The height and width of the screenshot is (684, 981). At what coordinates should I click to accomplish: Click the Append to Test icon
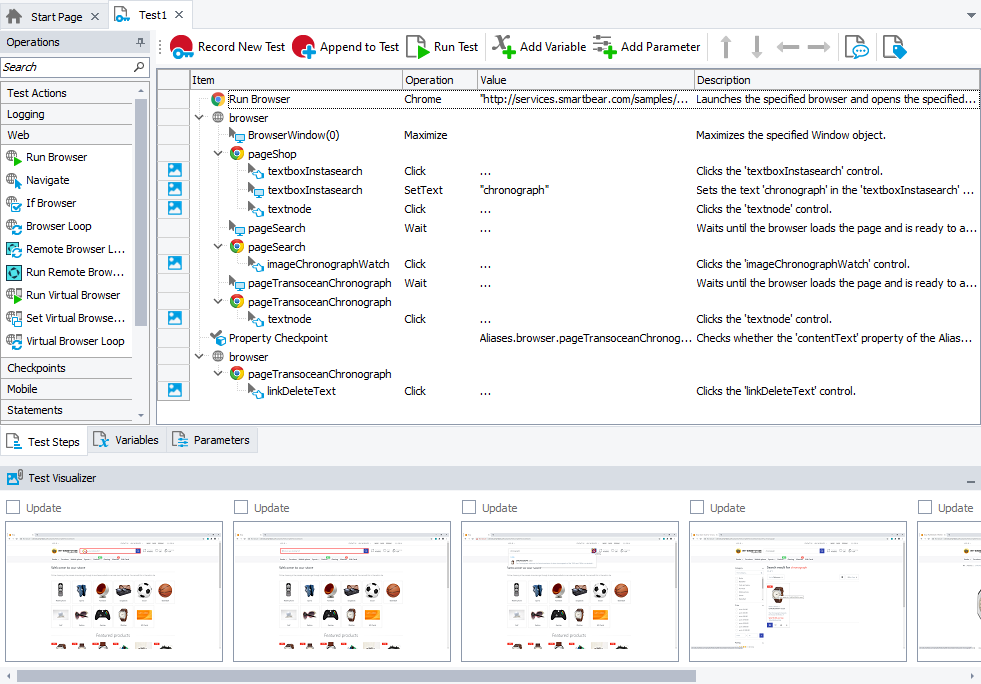click(304, 47)
